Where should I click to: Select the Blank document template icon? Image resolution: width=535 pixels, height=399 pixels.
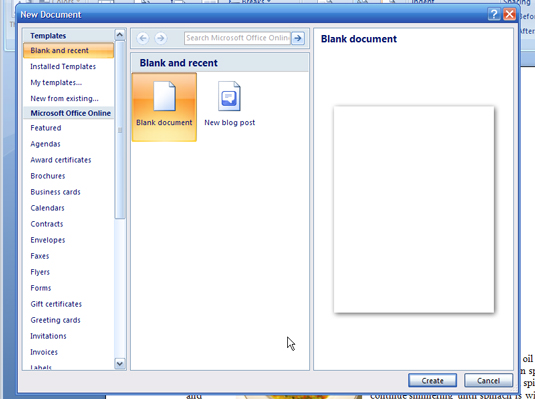pyautogui.click(x=164, y=107)
